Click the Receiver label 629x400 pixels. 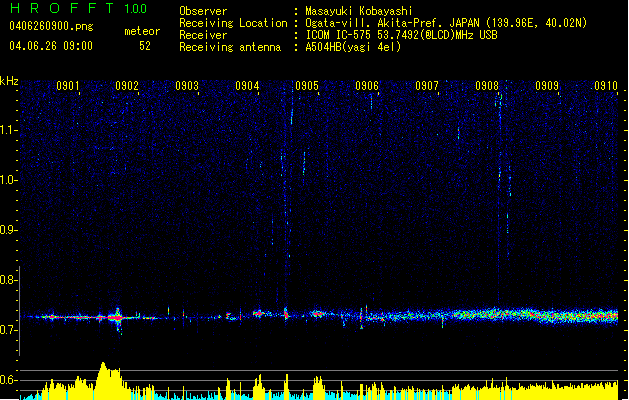(x=203, y=35)
